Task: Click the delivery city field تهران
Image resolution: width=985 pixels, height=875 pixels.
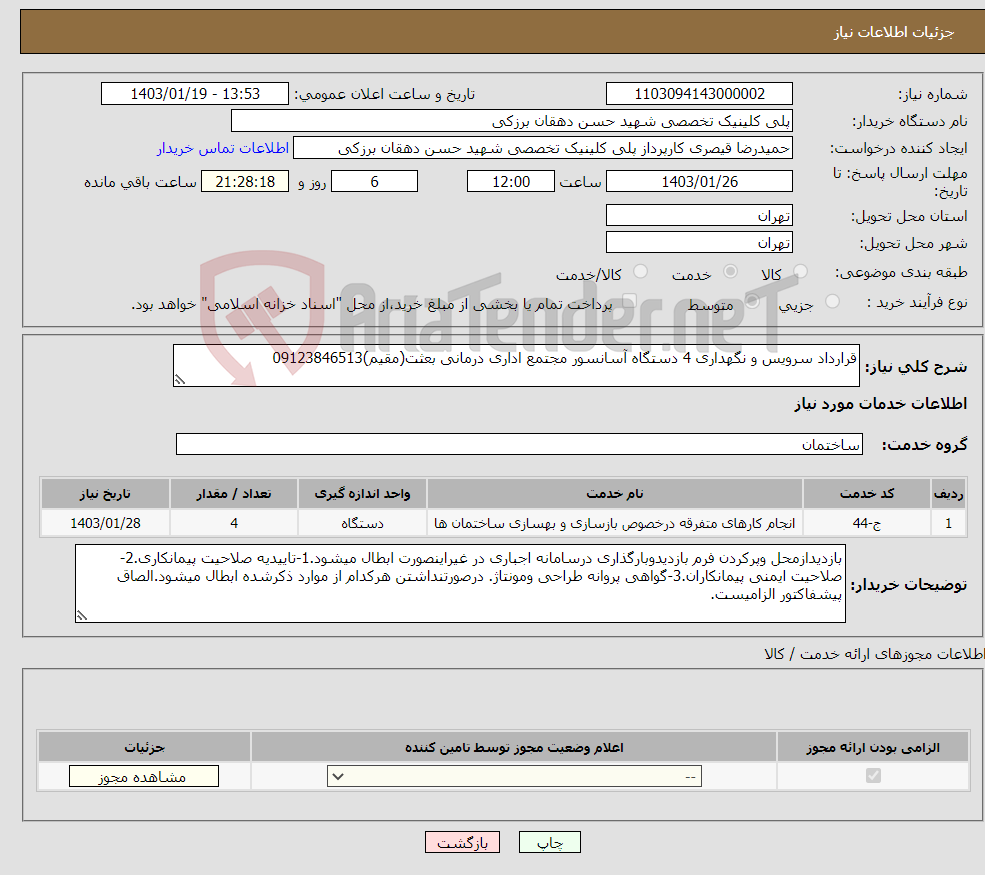Action: [699, 242]
